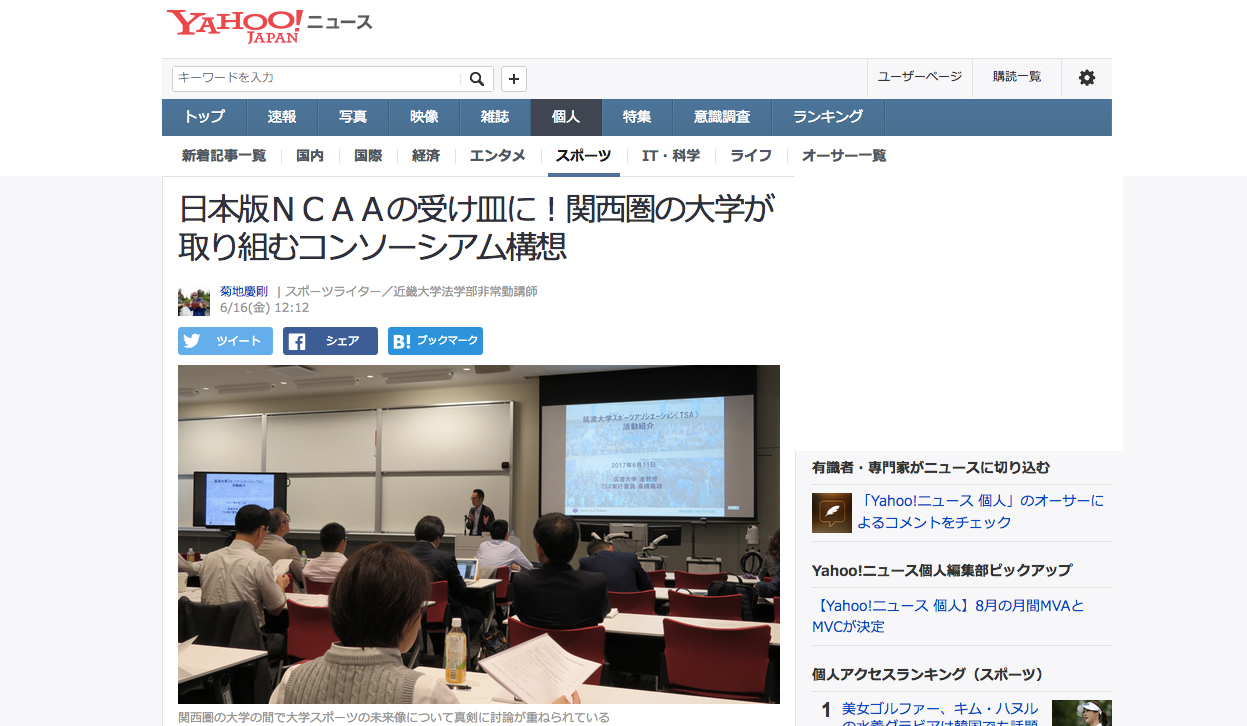
Task: Open ranking item 美女ゴルファー、キム・ハヌル
Action: tap(940, 714)
